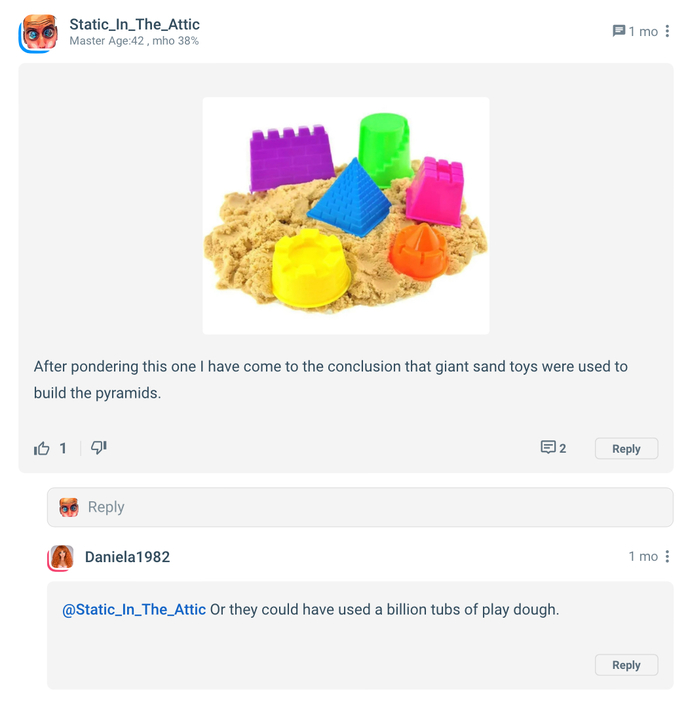
Task: Open Static_In_The_Attic username link
Action: [x=135, y=24]
